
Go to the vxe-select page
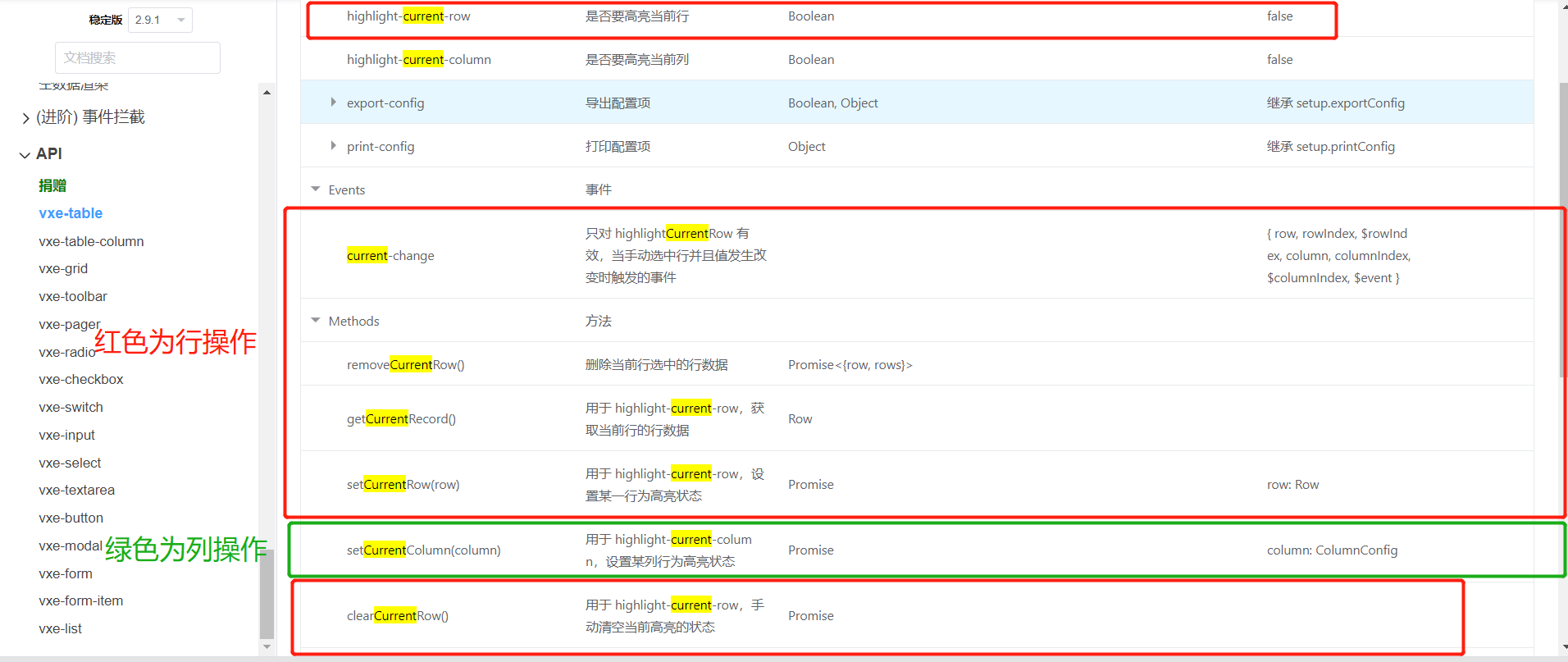coord(70,463)
